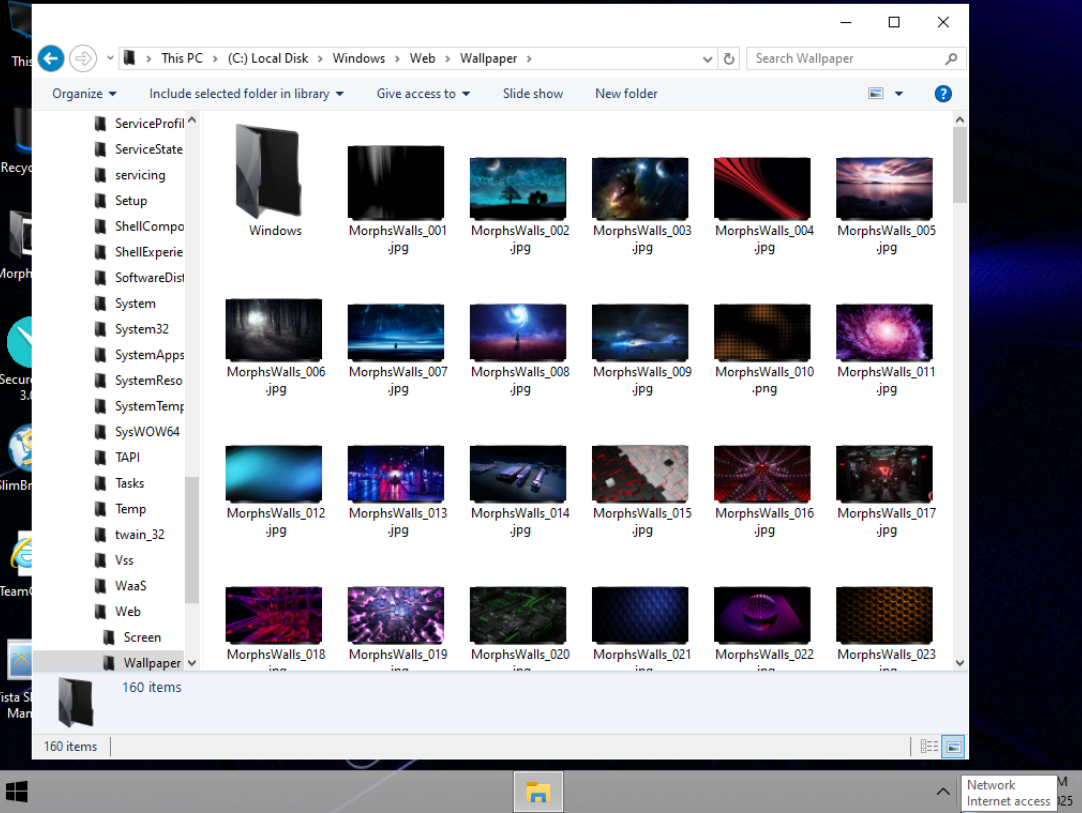Screen dimensions: 1082x813
Task: Switch to large thumbnails view in status bar
Action: tap(953, 746)
